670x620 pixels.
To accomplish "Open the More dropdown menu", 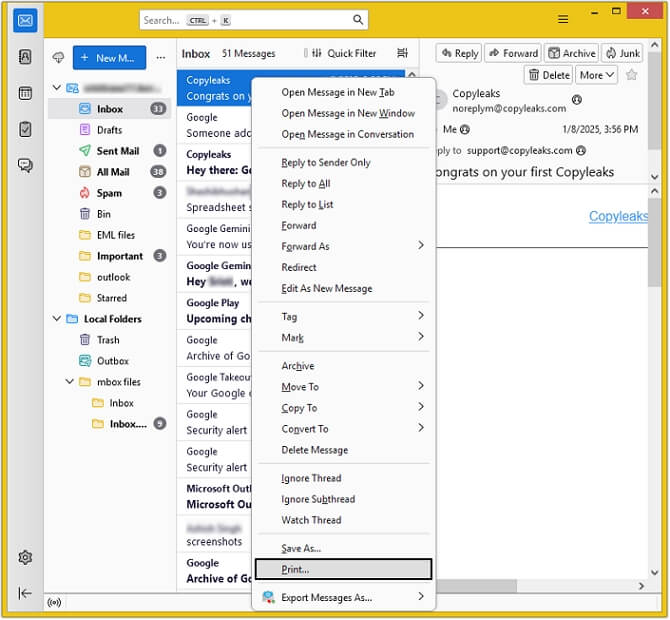I will (597, 75).
